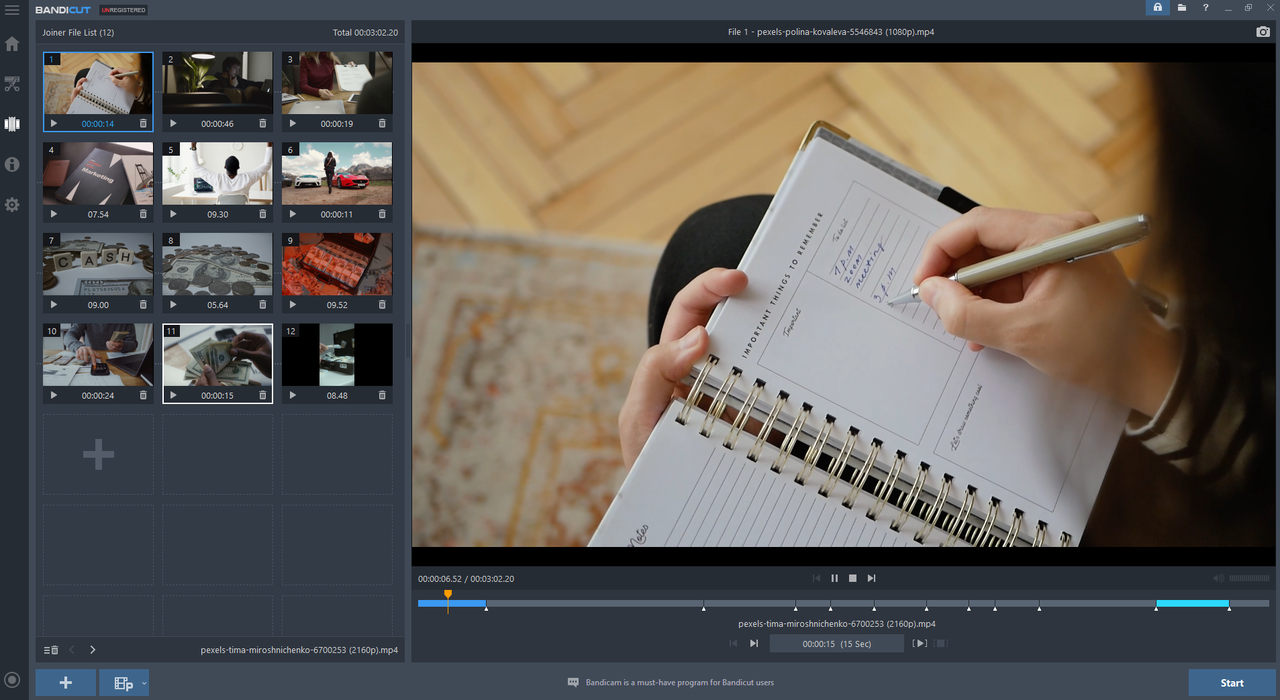
Task: Delete the 00:00:24 clip trash icon
Action: point(143,395)
